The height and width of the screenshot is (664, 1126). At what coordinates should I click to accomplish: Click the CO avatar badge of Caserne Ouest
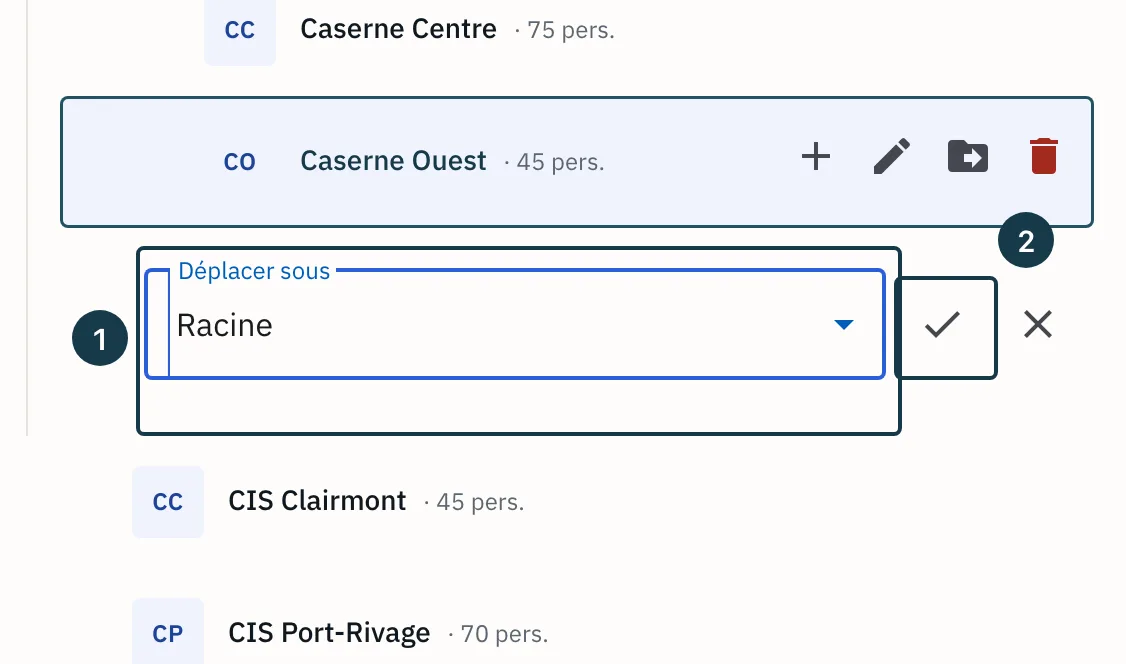pos(240,162)
